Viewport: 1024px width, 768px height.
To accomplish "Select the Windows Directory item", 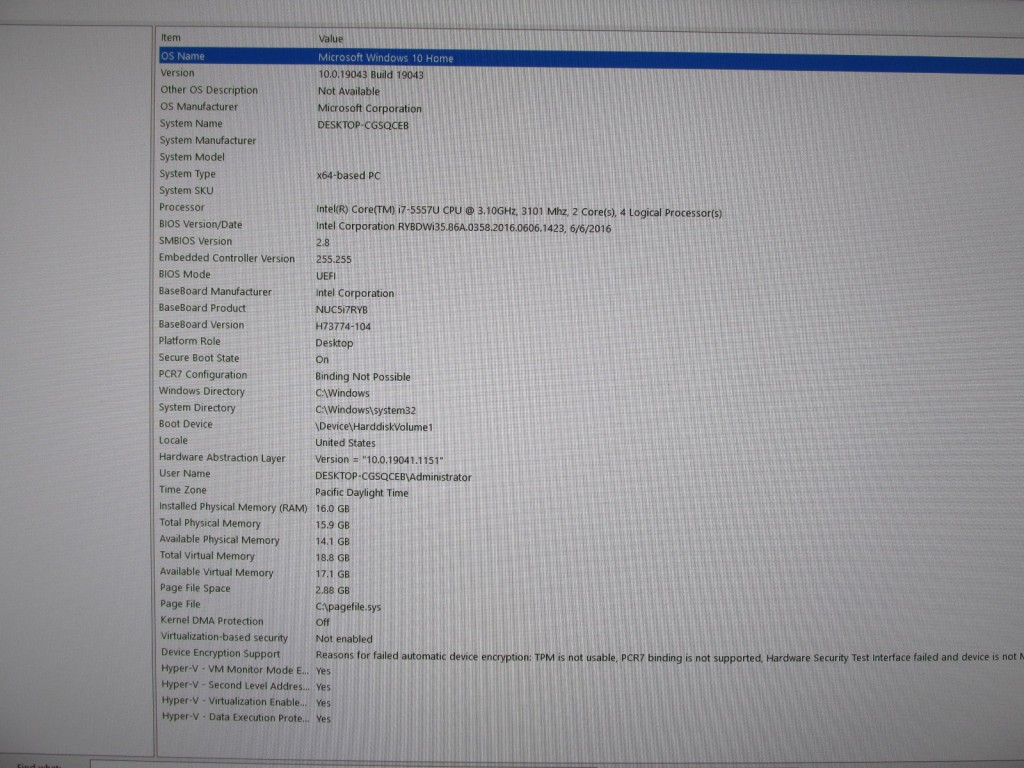I will pos(202,391).
